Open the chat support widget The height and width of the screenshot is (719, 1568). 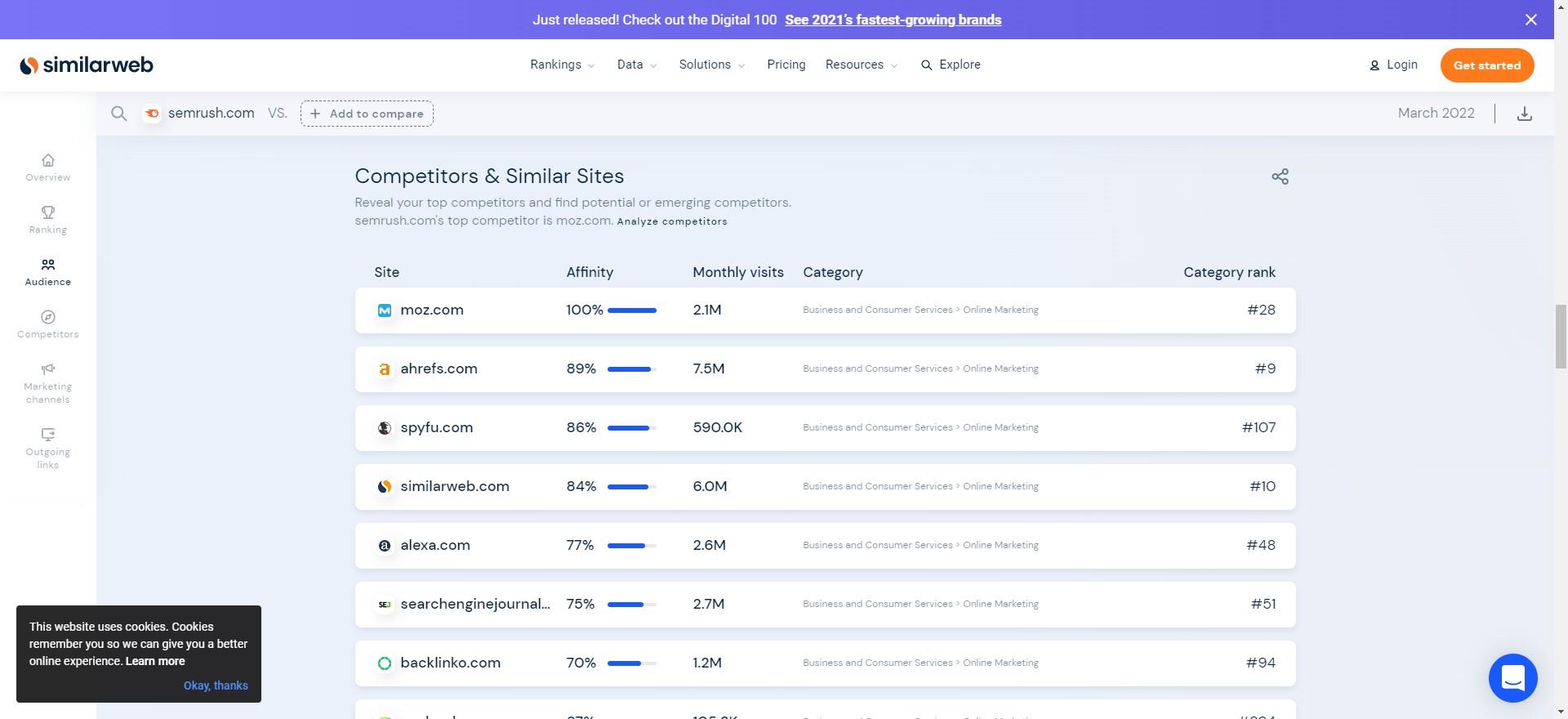[1512, 677]
